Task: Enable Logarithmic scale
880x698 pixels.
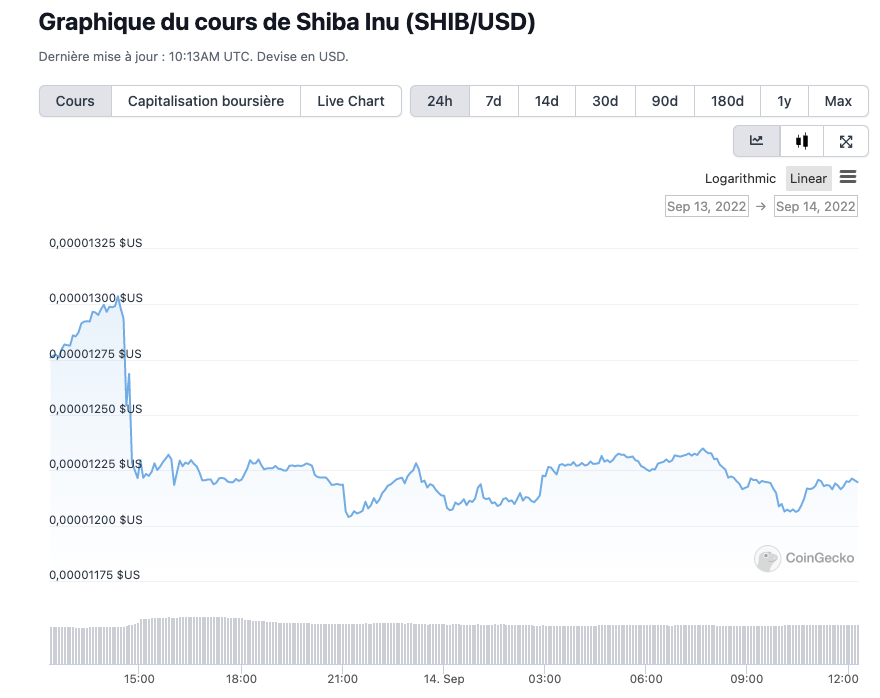Action: click(740, 179)
